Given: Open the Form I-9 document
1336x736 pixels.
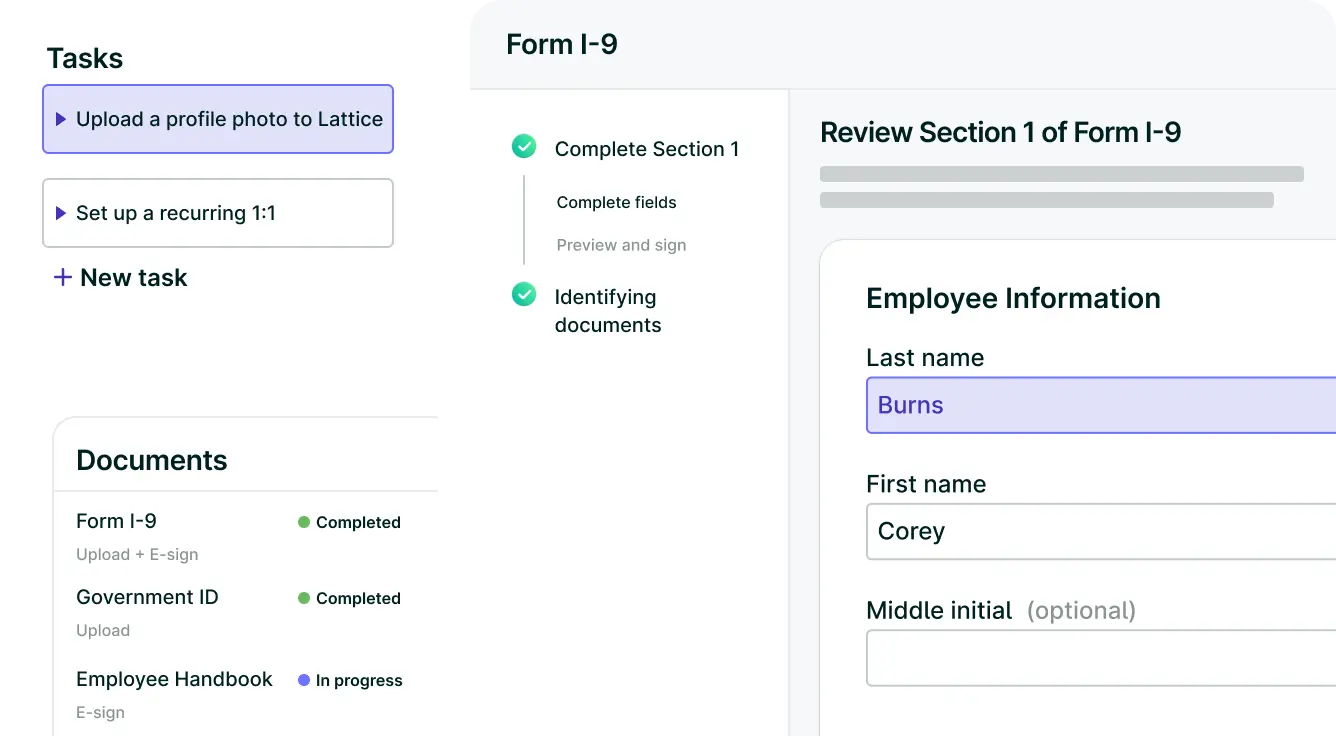Looking at the screenshot, I should [116, 521].
